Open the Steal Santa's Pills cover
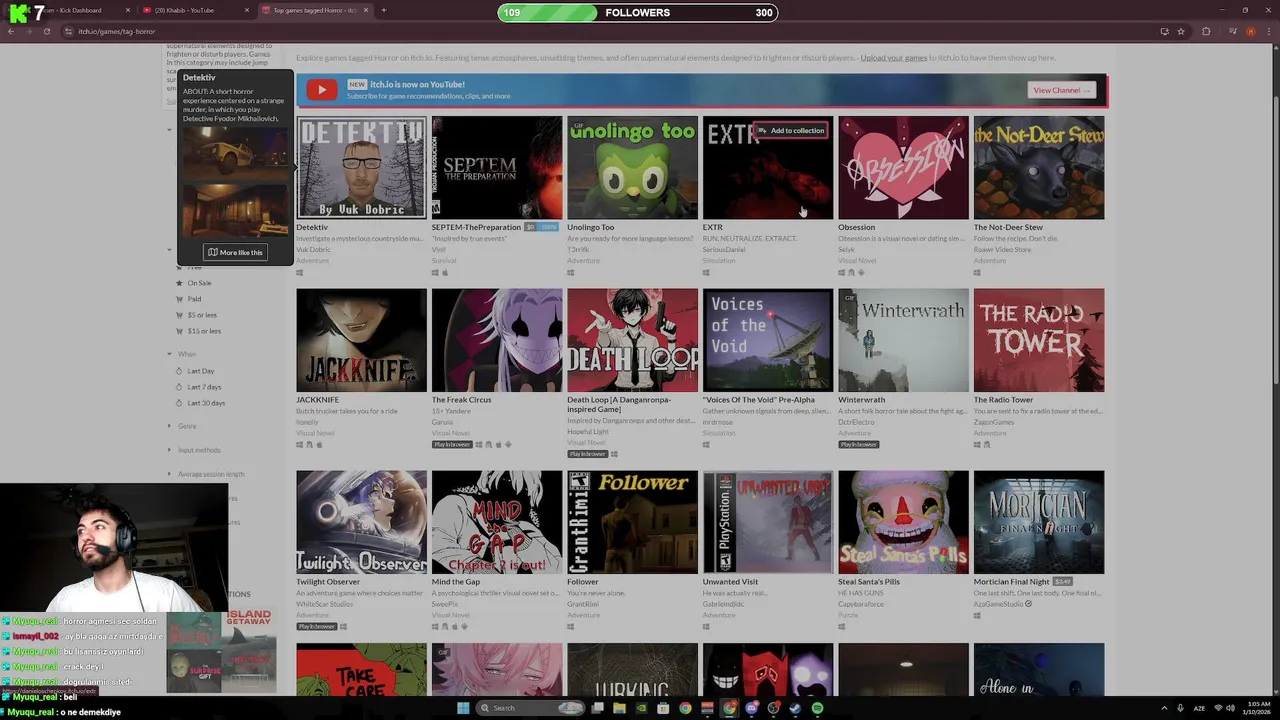 (903, 522)
